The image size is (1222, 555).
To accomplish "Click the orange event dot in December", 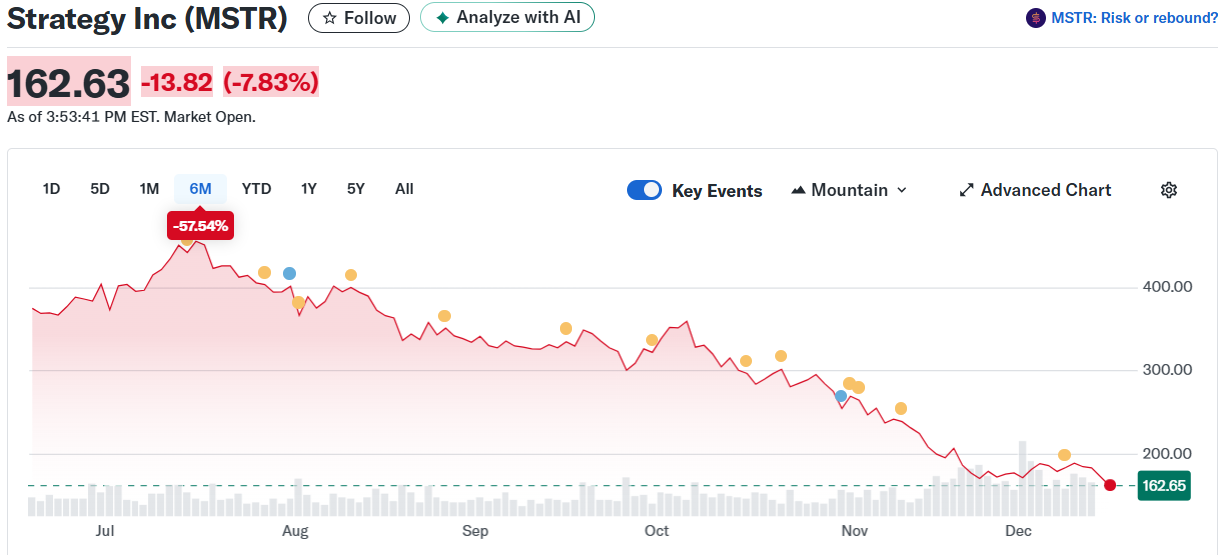I will pyautogui.click(x=1064, y=455).
